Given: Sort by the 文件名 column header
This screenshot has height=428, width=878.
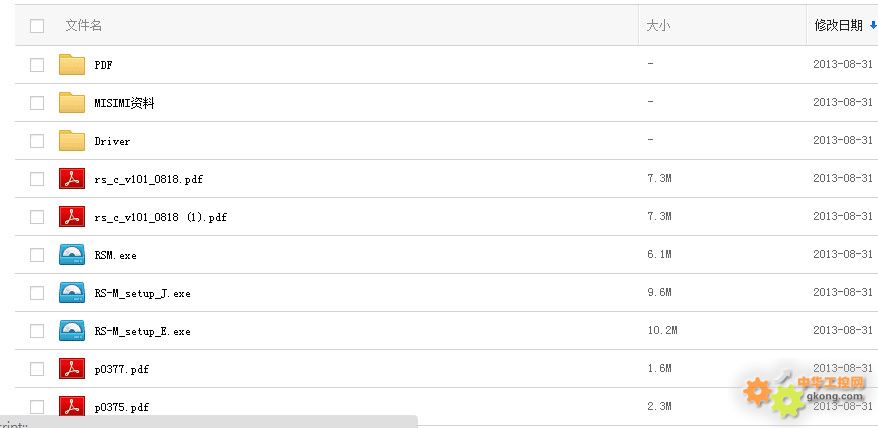Looking at the screenshot, I should (83, 25).
